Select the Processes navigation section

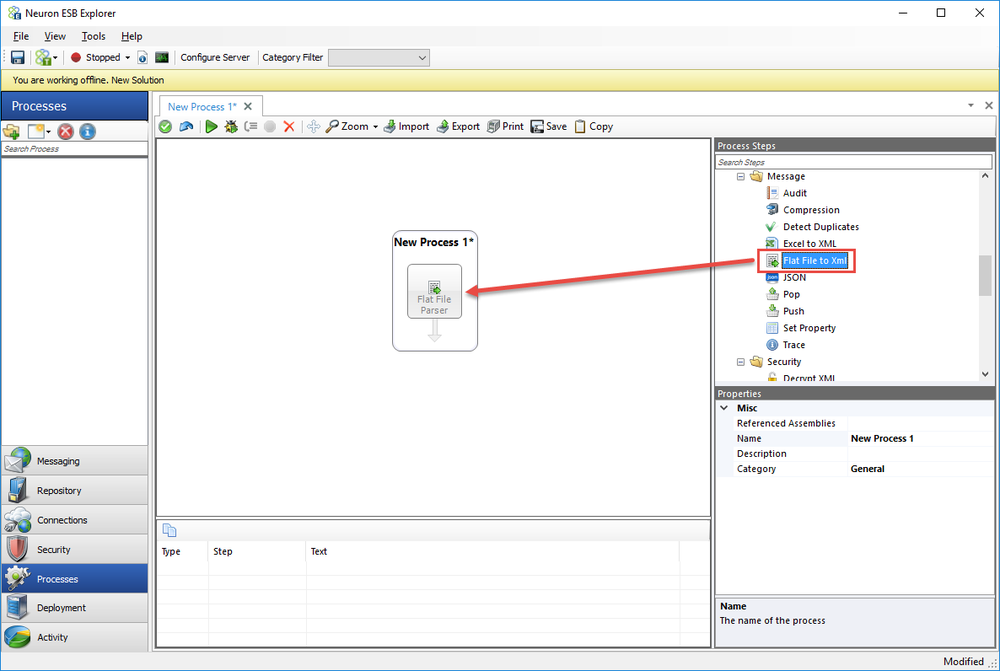pos(75,579)
